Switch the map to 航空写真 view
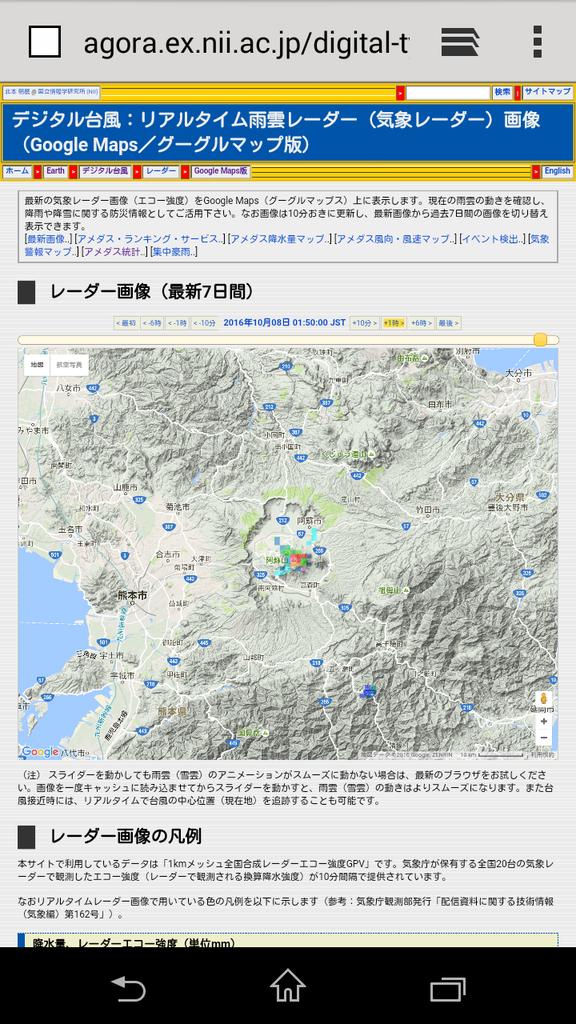The image size is (576, 1024). tap(69, 365)
